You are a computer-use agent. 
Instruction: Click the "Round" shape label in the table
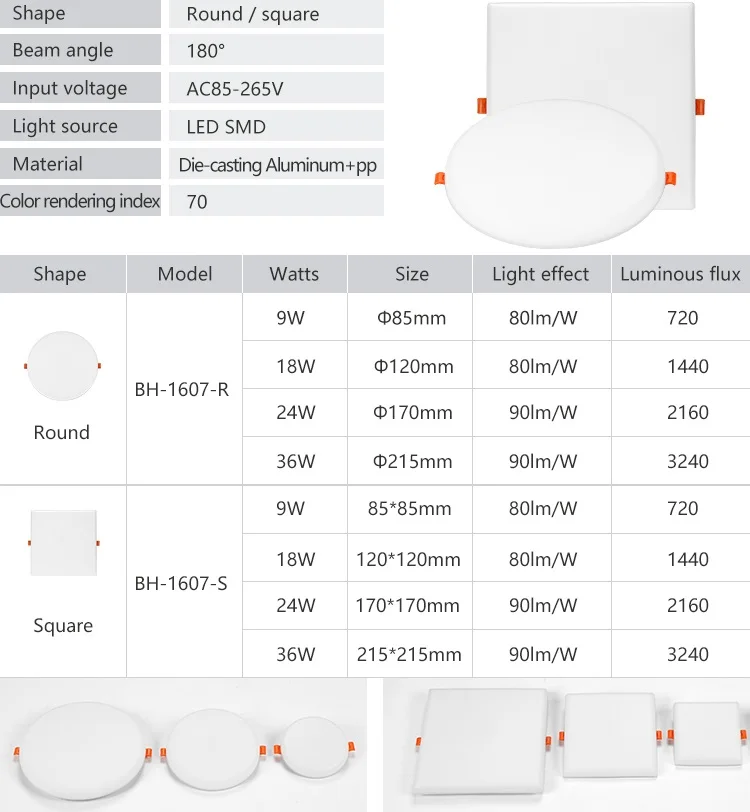coord(62,432)
